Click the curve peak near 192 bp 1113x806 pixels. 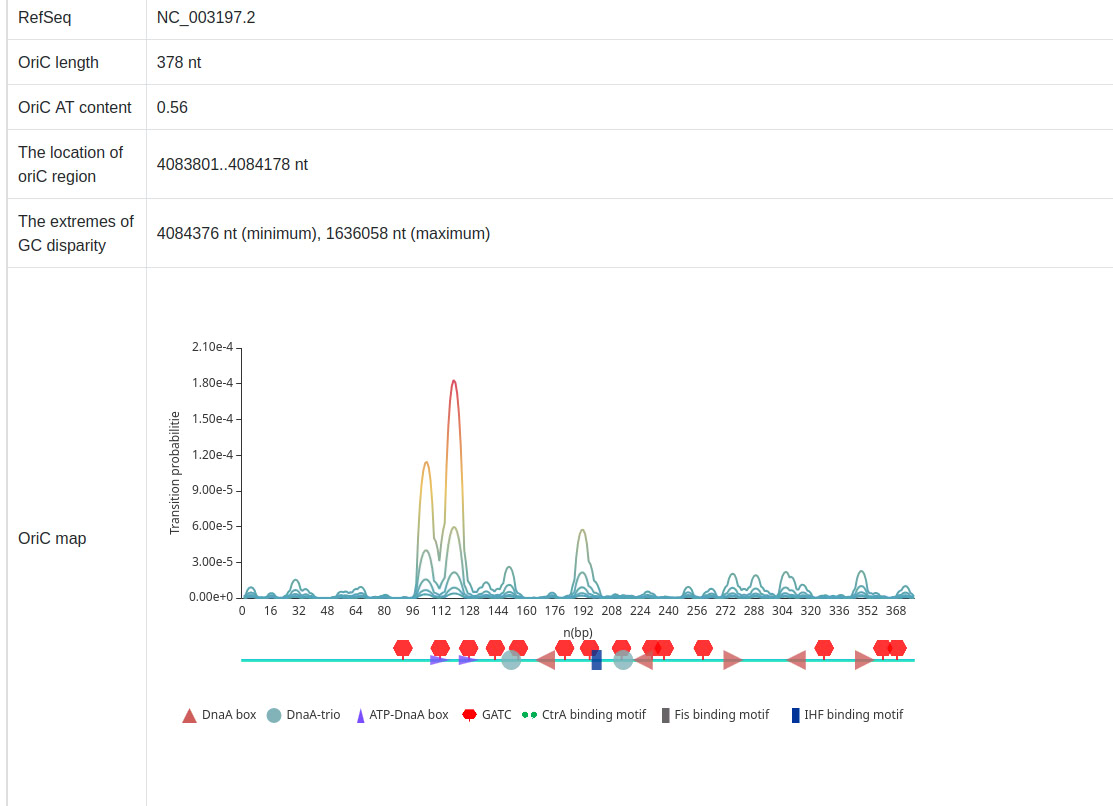tap(582, 530)
